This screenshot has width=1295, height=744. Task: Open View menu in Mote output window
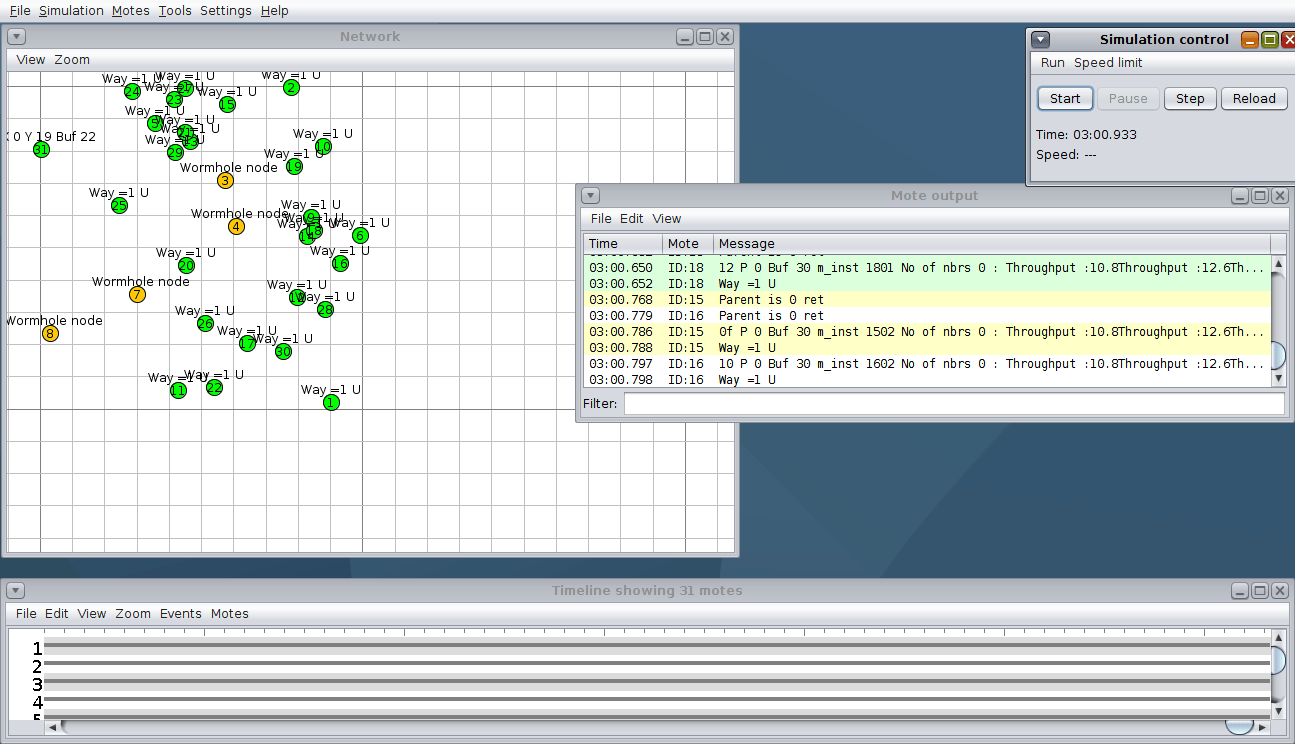pyautogui.click(x=667, y=219)
